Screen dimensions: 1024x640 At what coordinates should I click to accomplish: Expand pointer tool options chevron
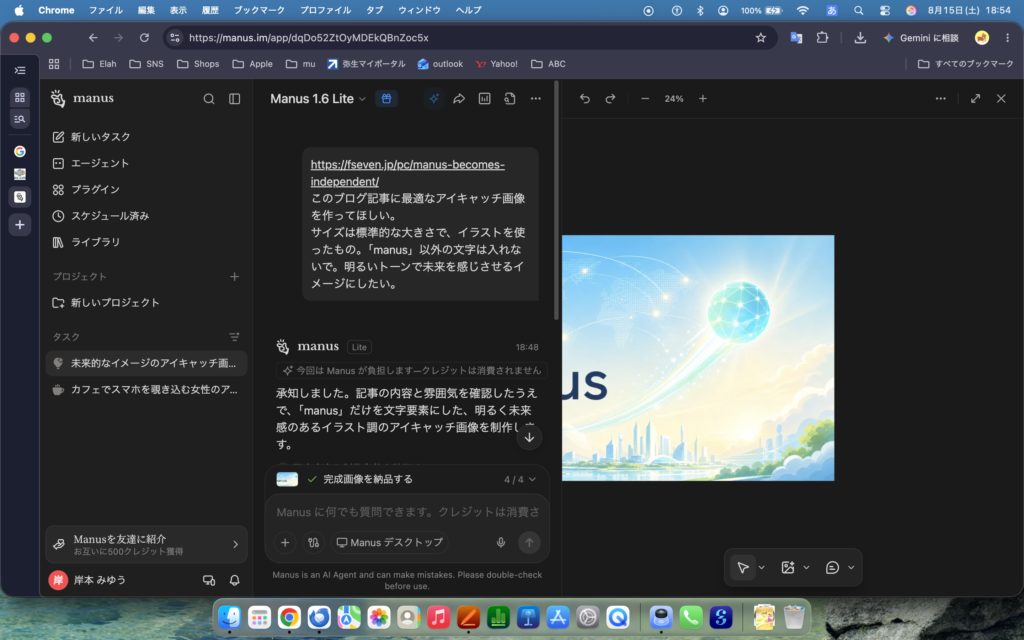tap(761, 568)
